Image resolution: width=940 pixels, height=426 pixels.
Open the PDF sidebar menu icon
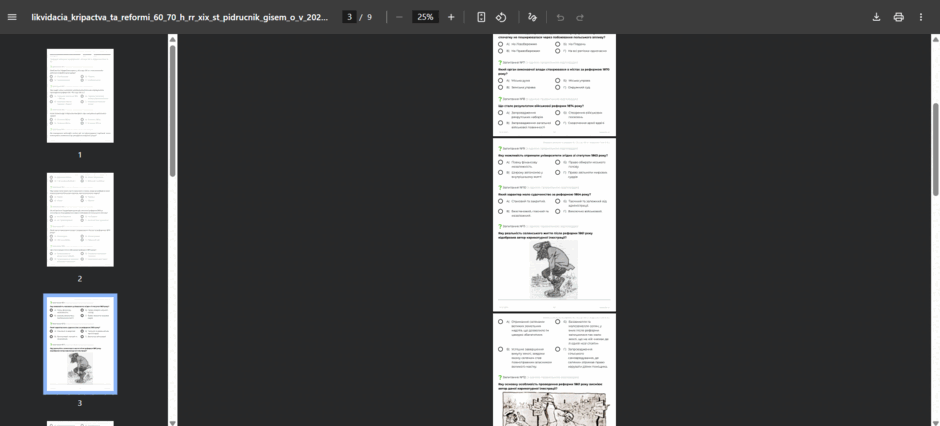(x=12, y=17)
